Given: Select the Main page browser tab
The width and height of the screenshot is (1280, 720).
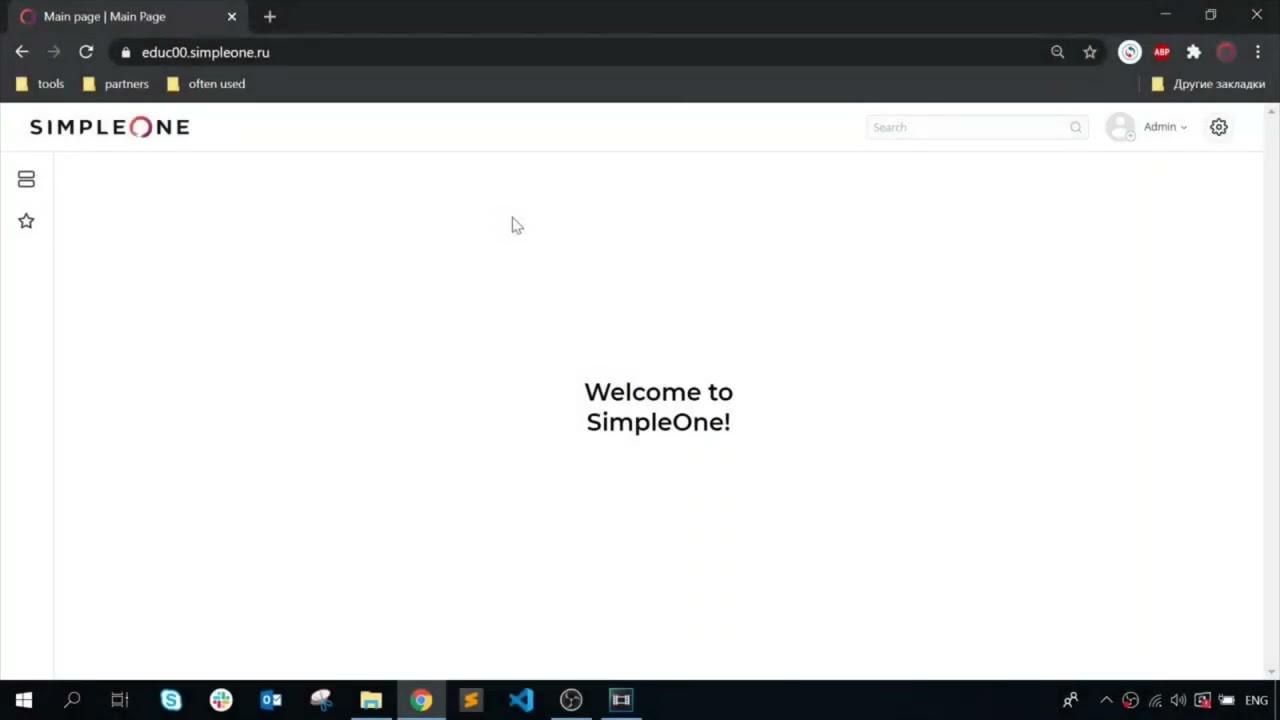Looking at the screenshot, I should point(126,17).
